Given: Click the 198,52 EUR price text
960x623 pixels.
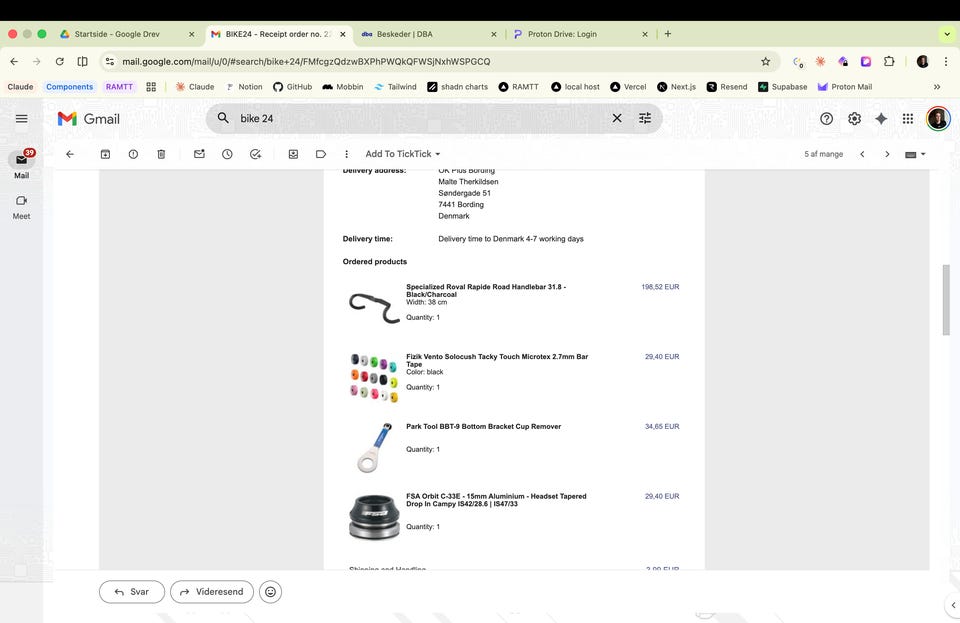Looking at the screenshot, I should 660,287.
